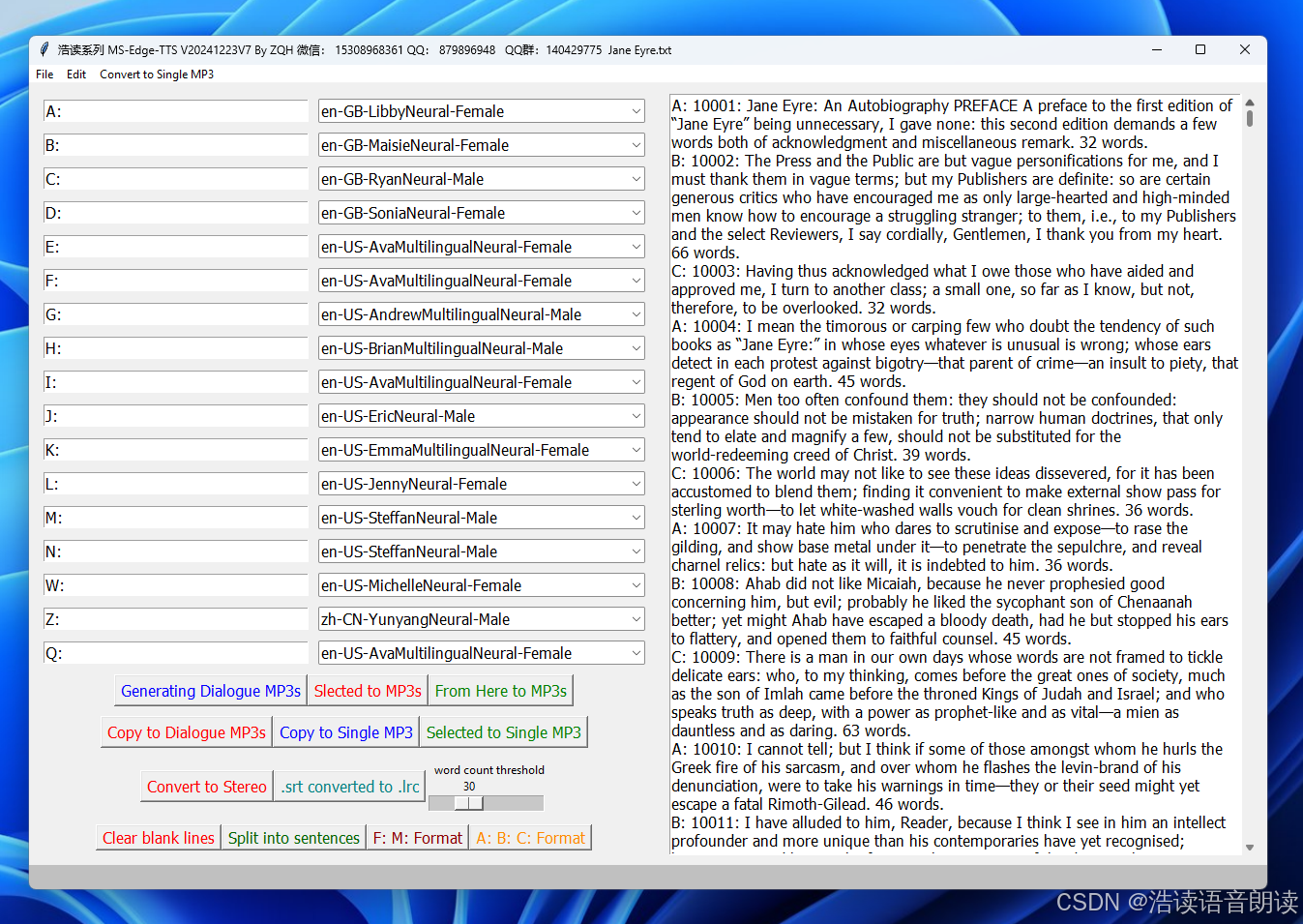Viewport: 1303px width, 924px height.
Task: Focus the speaker A name field
Action: 176,111
